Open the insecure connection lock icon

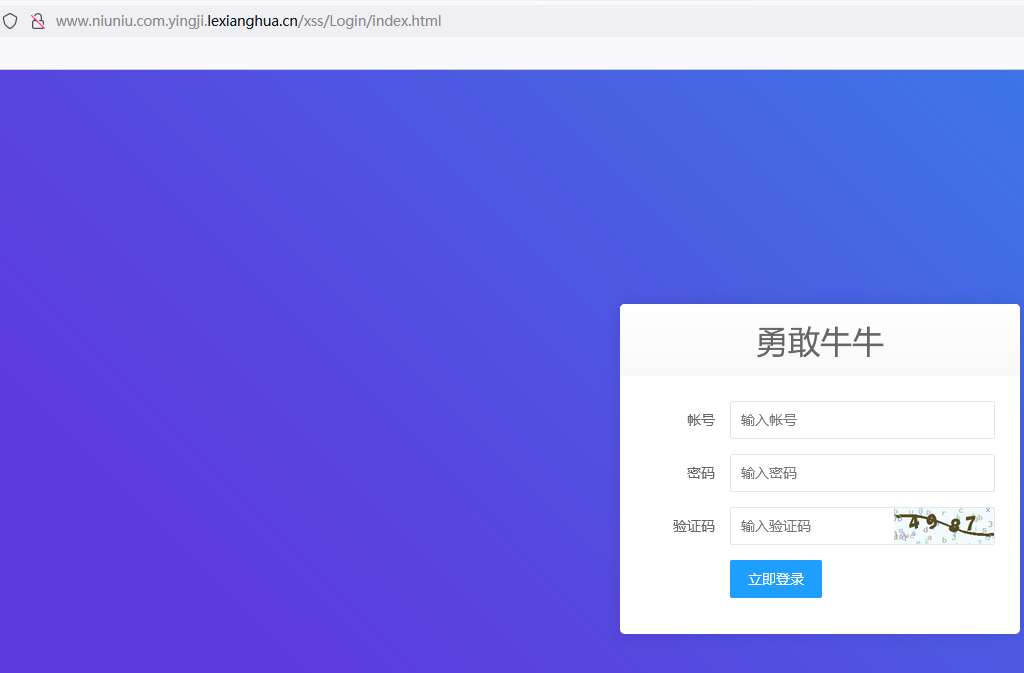point(38,21)
